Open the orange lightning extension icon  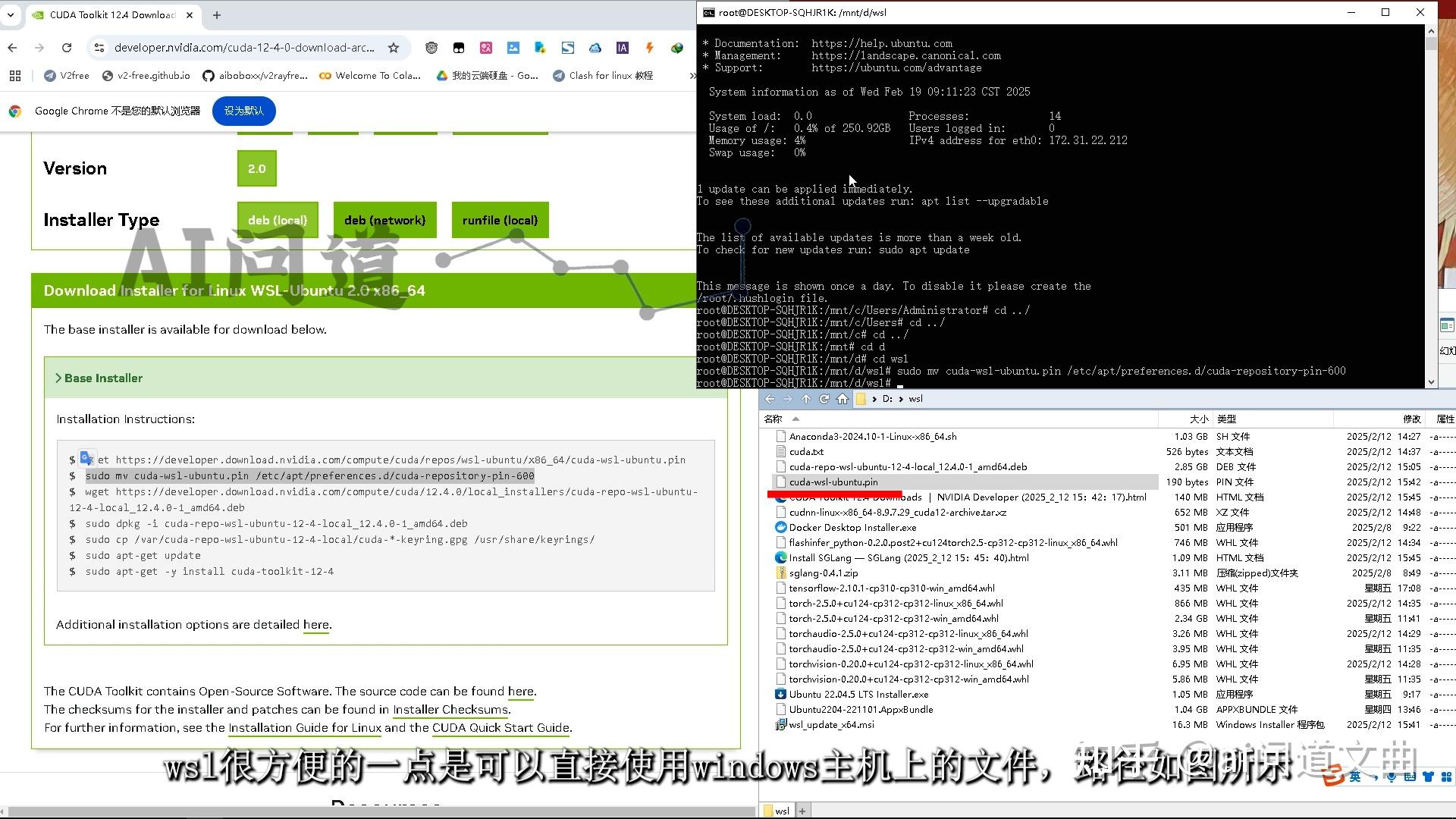(x=649, y=48)
